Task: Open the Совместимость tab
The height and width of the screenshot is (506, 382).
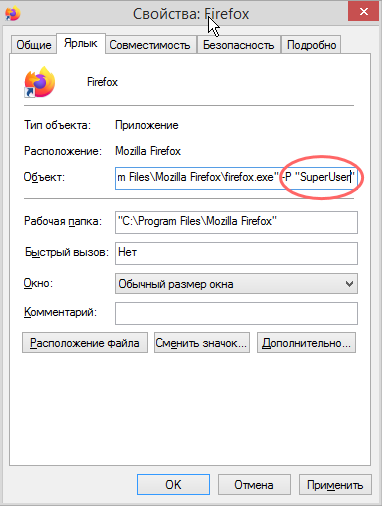Action: pyautogui.click(x=150, y=45)
